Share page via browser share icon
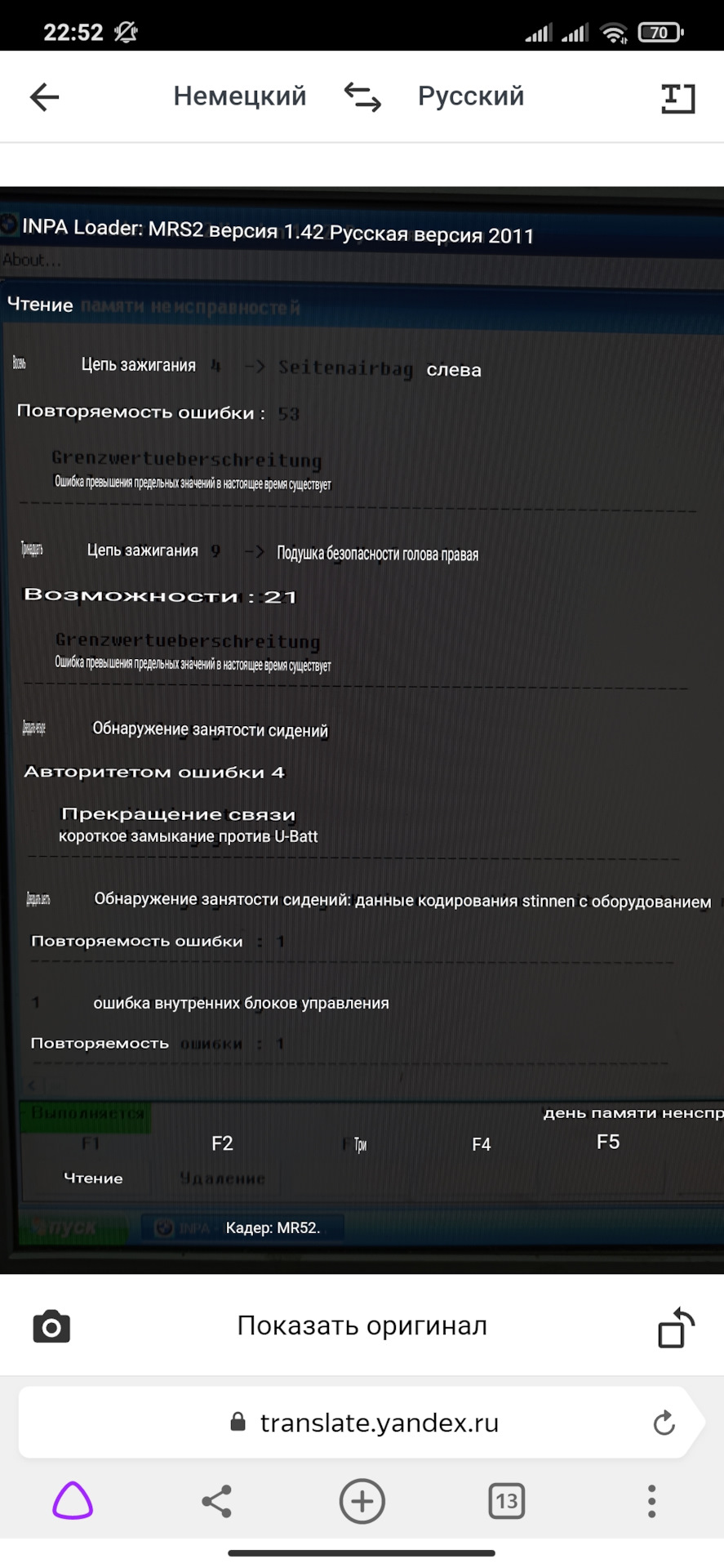Viewport: 724px width, 1568px height. (x=217, y=1501)
